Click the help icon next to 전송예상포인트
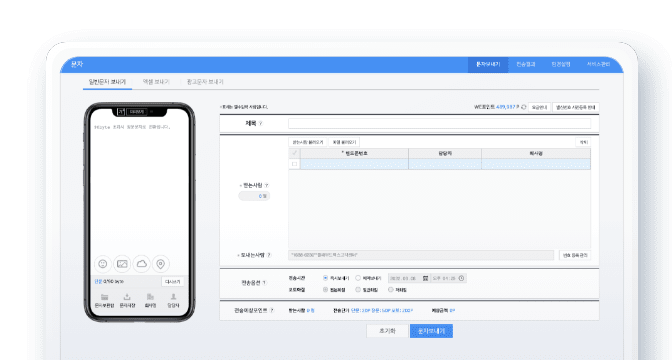 (272, 310)
